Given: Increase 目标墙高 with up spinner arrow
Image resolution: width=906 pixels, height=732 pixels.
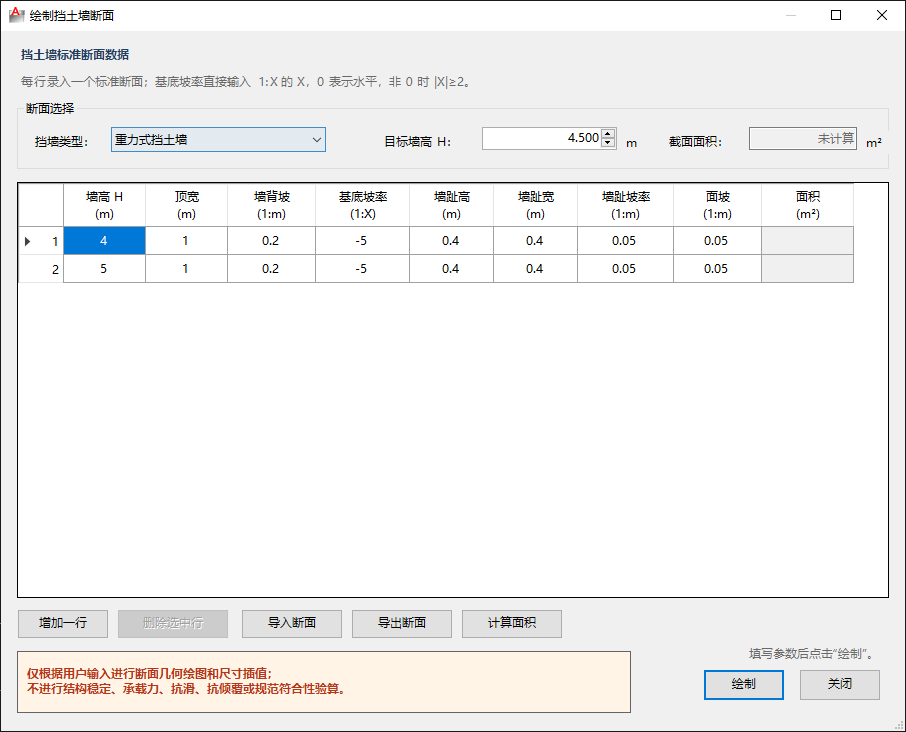Looking at the screenshot, I should pos(608,133).
